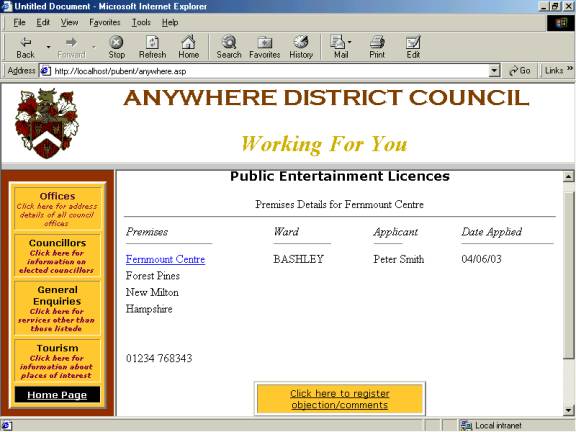Image resolution: width=576 pixels, height=432 pixels.
Task: Open the Favorites toolbar button
Action: [264, 47]
